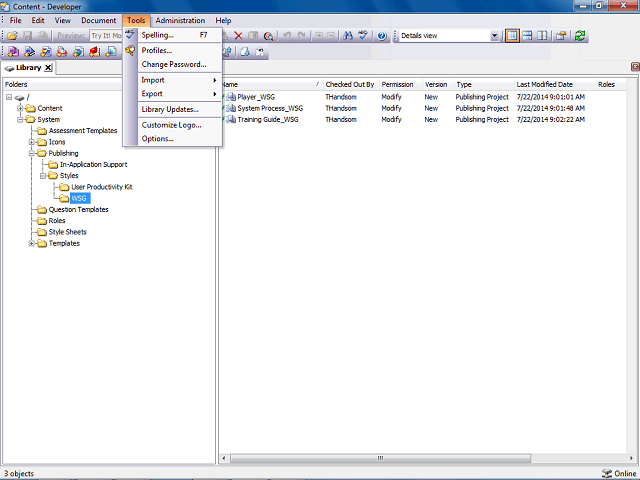Switch to vertical split layout
Image resolution: width=640 pixels, height=480 pixels.
(542, 36)
